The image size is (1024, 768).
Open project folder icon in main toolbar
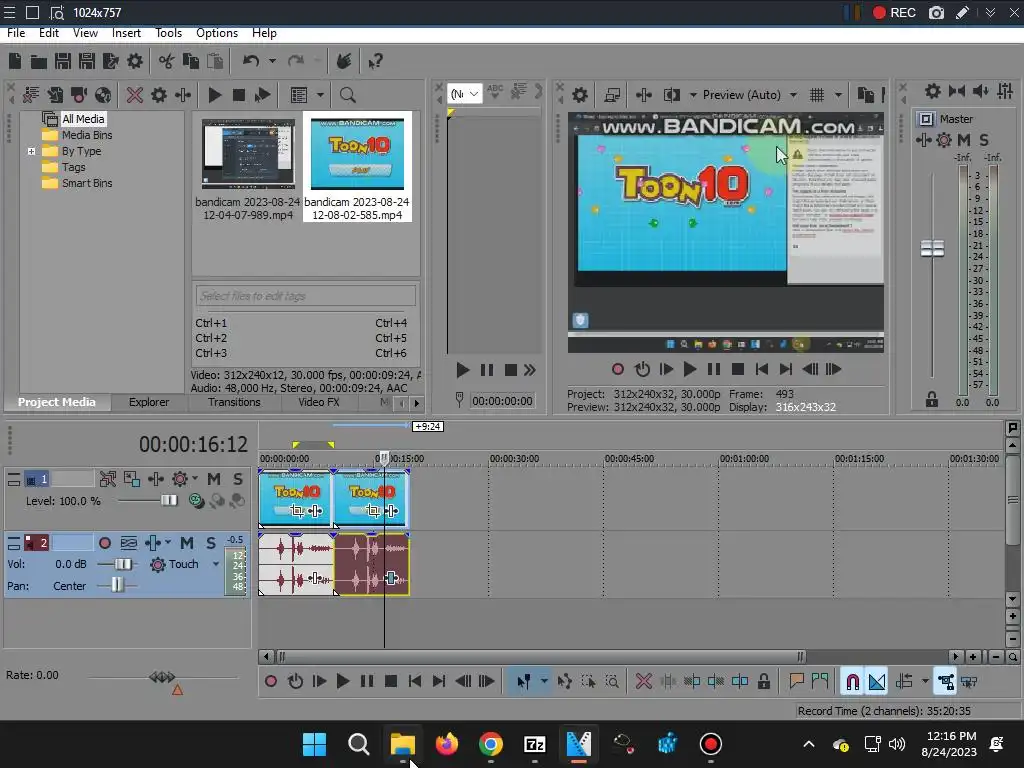39,61
